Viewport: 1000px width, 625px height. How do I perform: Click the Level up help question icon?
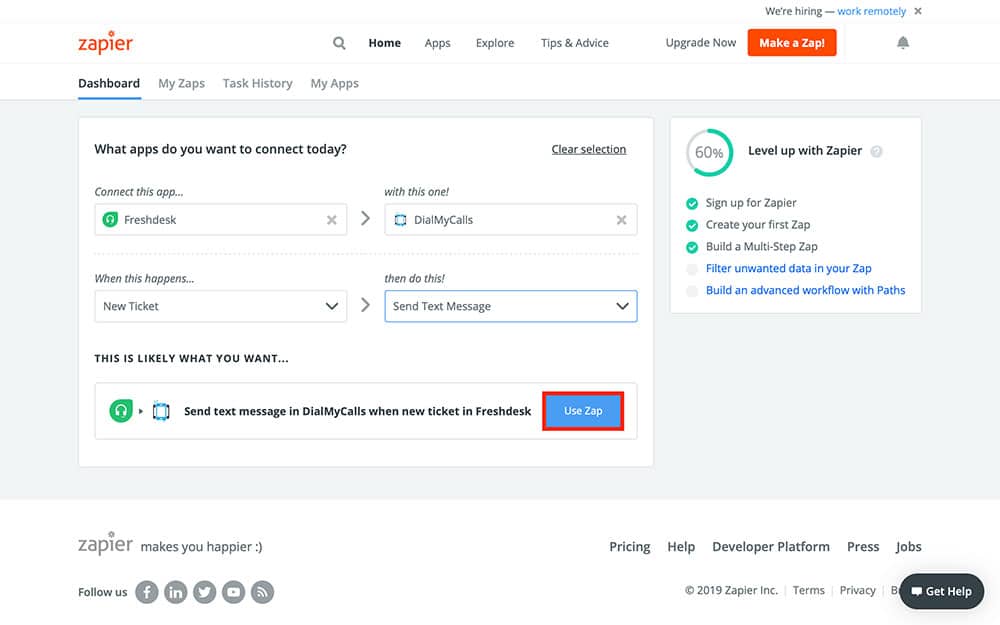[877, 152]
